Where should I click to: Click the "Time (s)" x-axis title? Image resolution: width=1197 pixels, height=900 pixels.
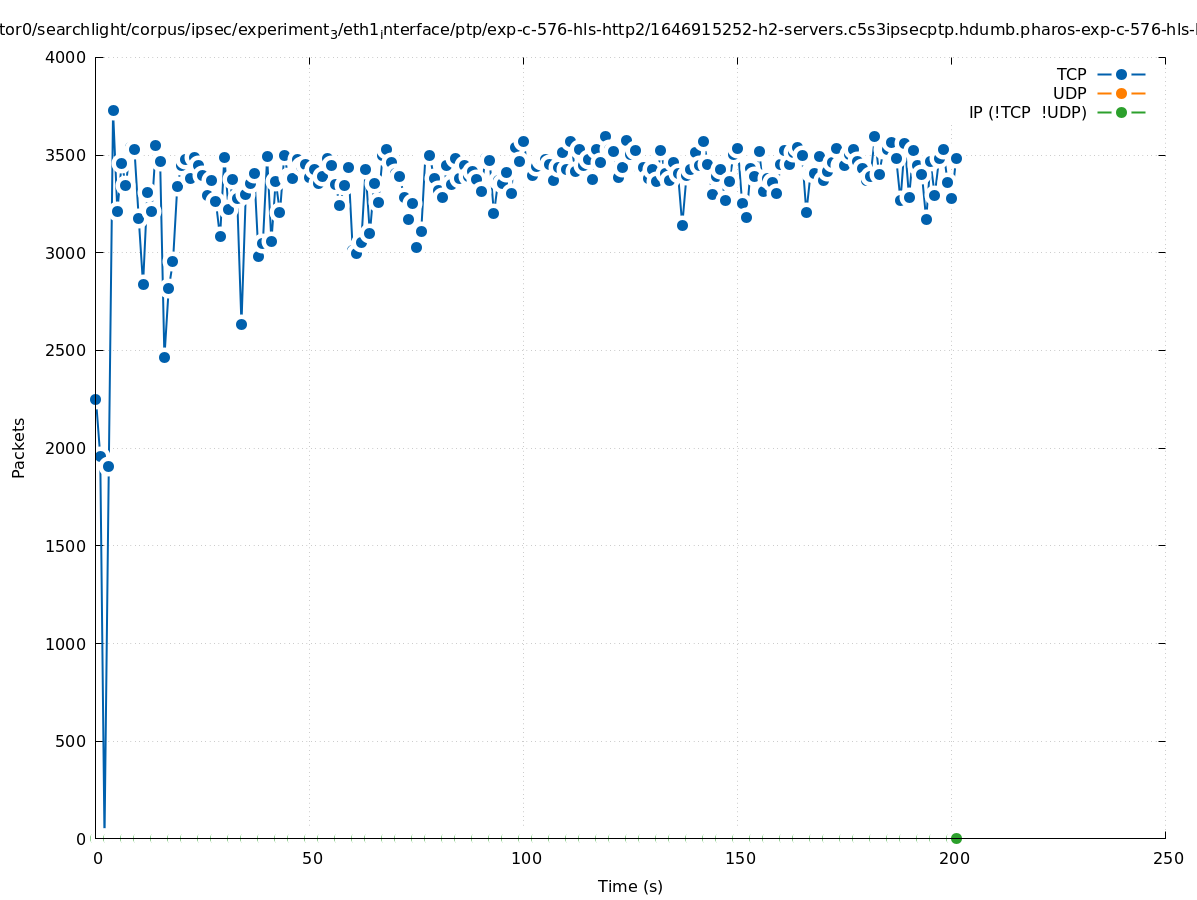point(630,886)
